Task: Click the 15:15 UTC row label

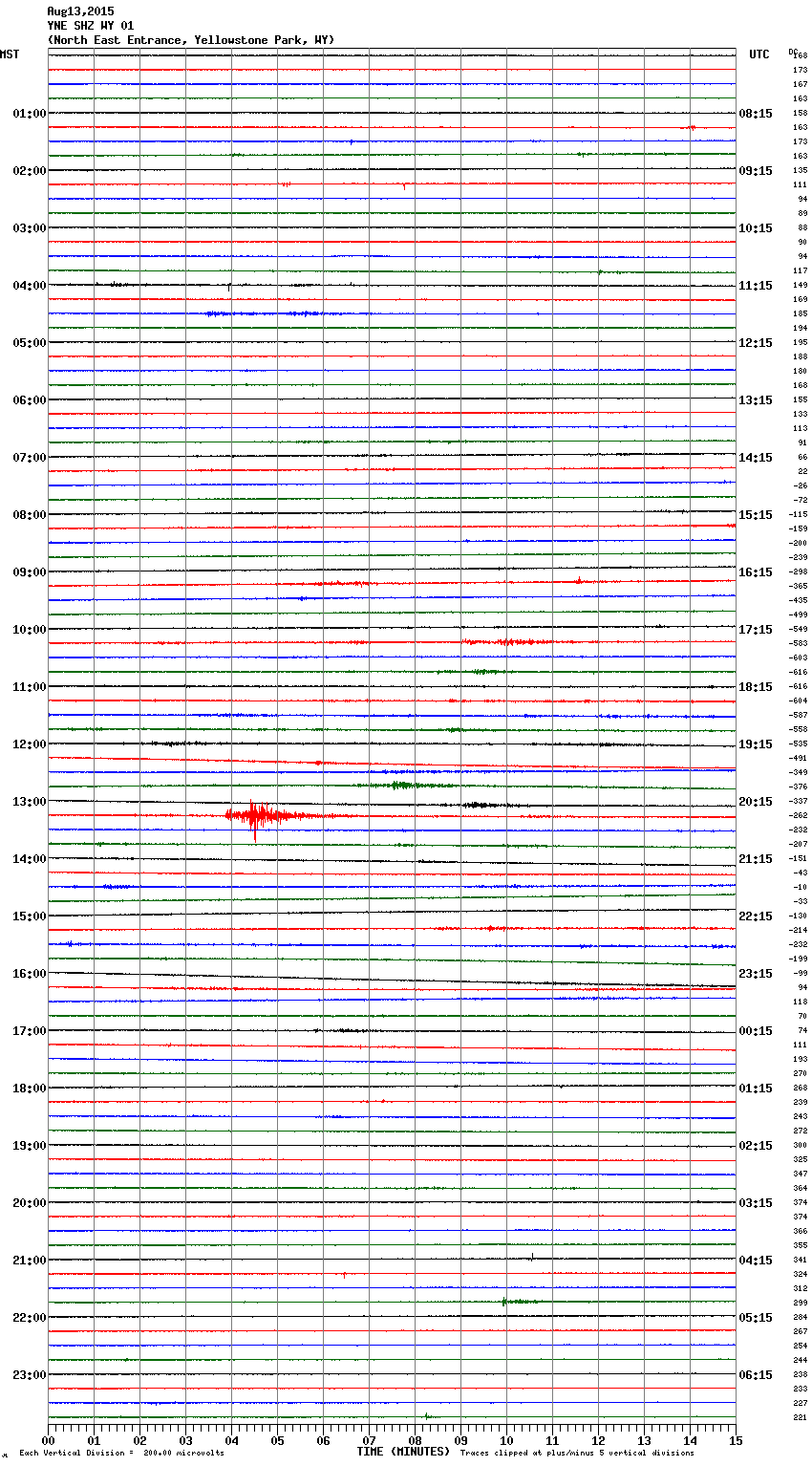Action: tap(756, 515)
